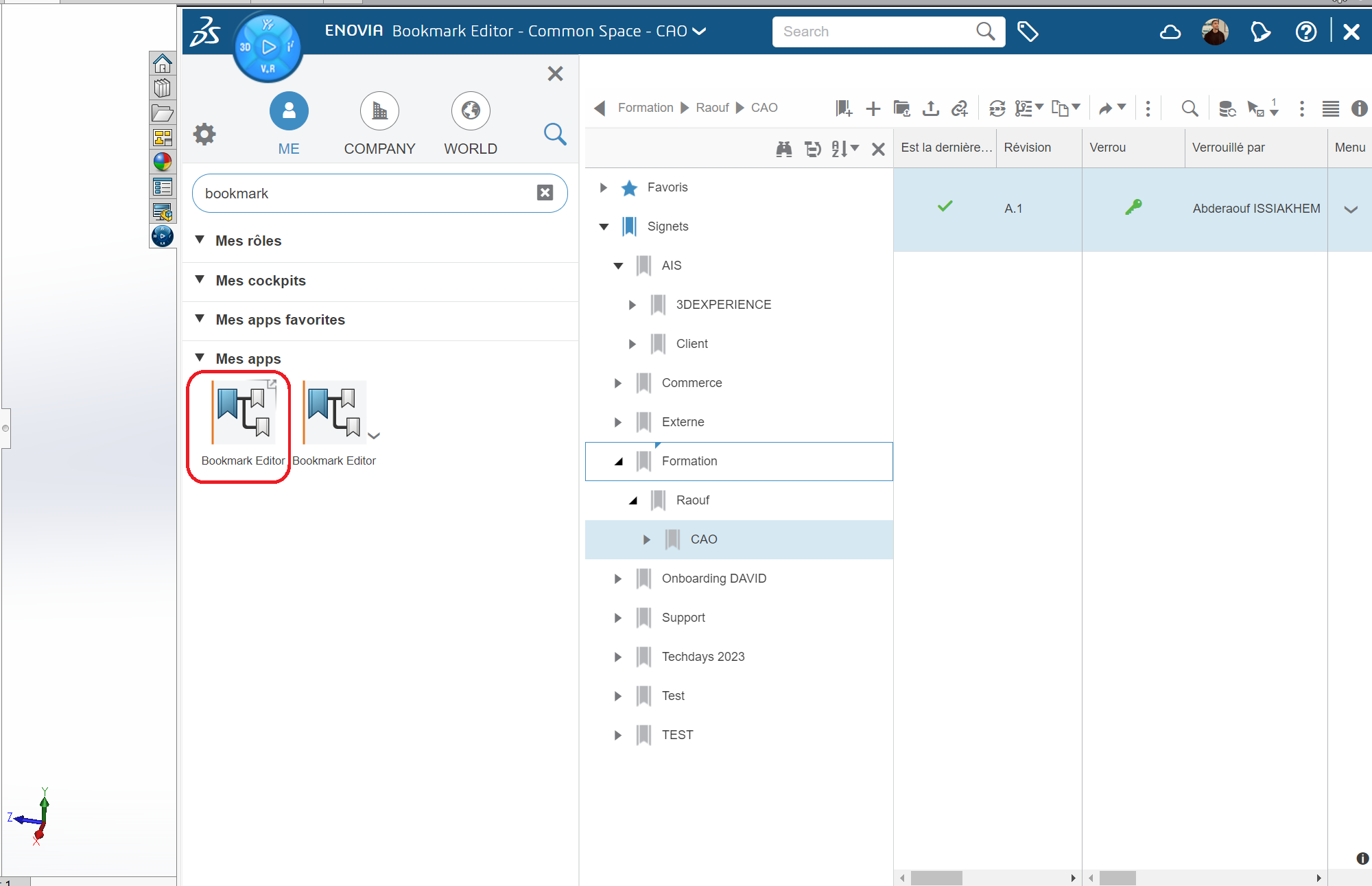Click the back arrow before Formation breadcrumb
Viewport: 1372px width, 886px height.
click(600, 108)
